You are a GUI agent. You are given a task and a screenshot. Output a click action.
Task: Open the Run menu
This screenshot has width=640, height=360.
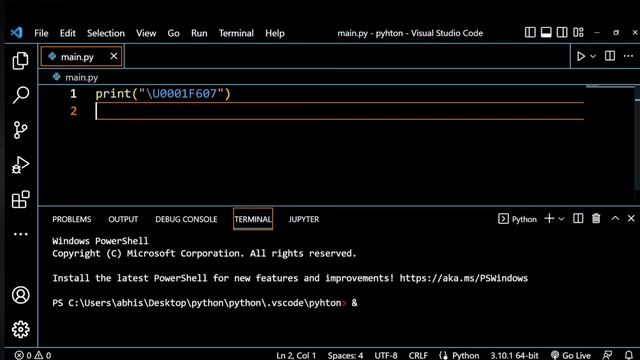[x=199, y=33]
